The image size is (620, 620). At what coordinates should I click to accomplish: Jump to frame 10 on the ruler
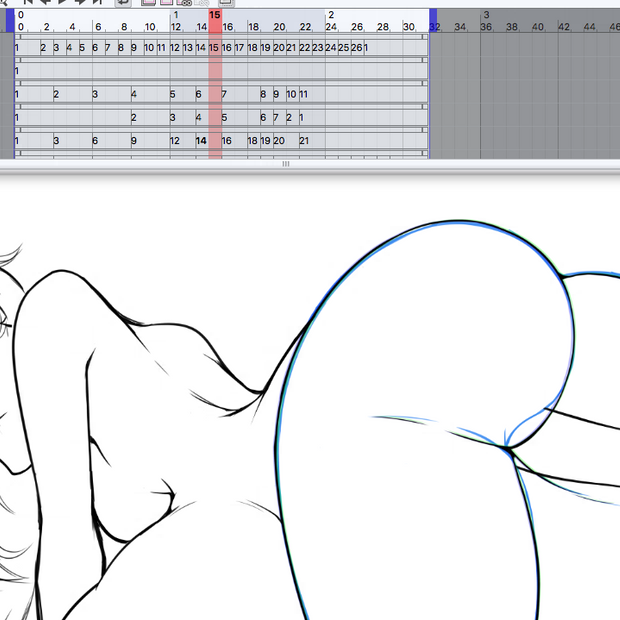pyautogui.click(x=150, y=27)
